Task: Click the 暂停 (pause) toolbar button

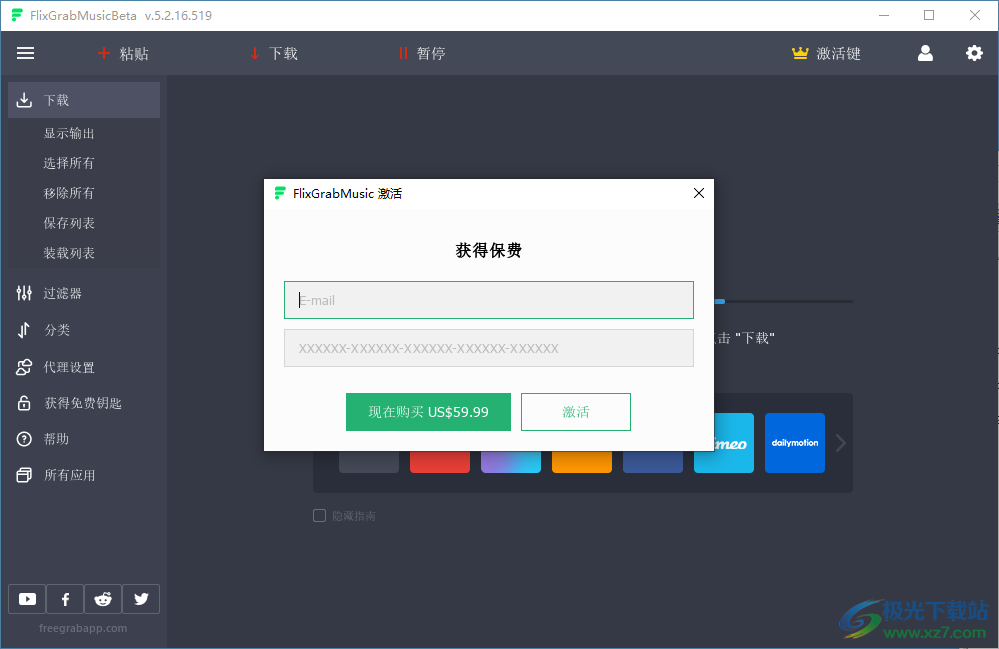Action: (x=422, y=53)
